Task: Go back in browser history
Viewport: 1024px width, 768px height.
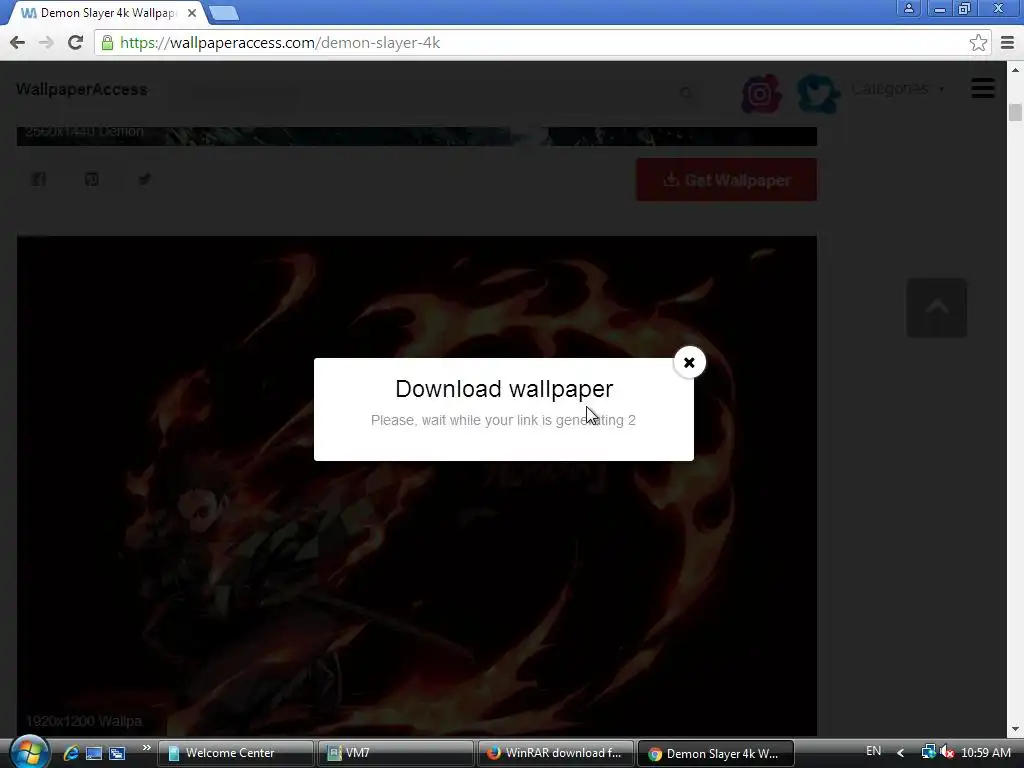Action: tap(18, 42)
